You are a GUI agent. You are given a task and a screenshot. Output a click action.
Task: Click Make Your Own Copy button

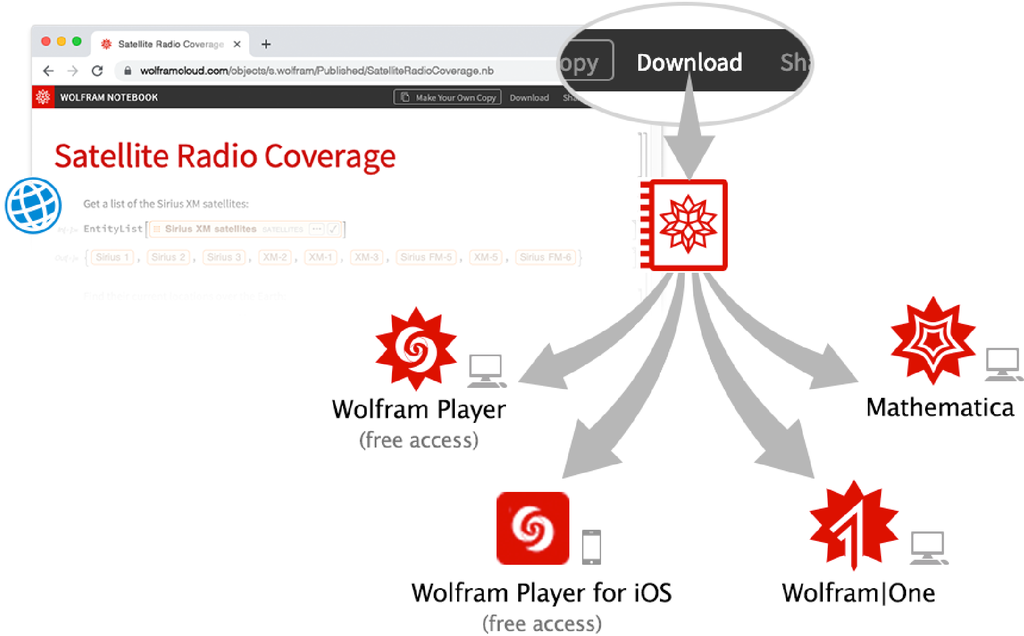pyautogui.click(x=448, y=97)
